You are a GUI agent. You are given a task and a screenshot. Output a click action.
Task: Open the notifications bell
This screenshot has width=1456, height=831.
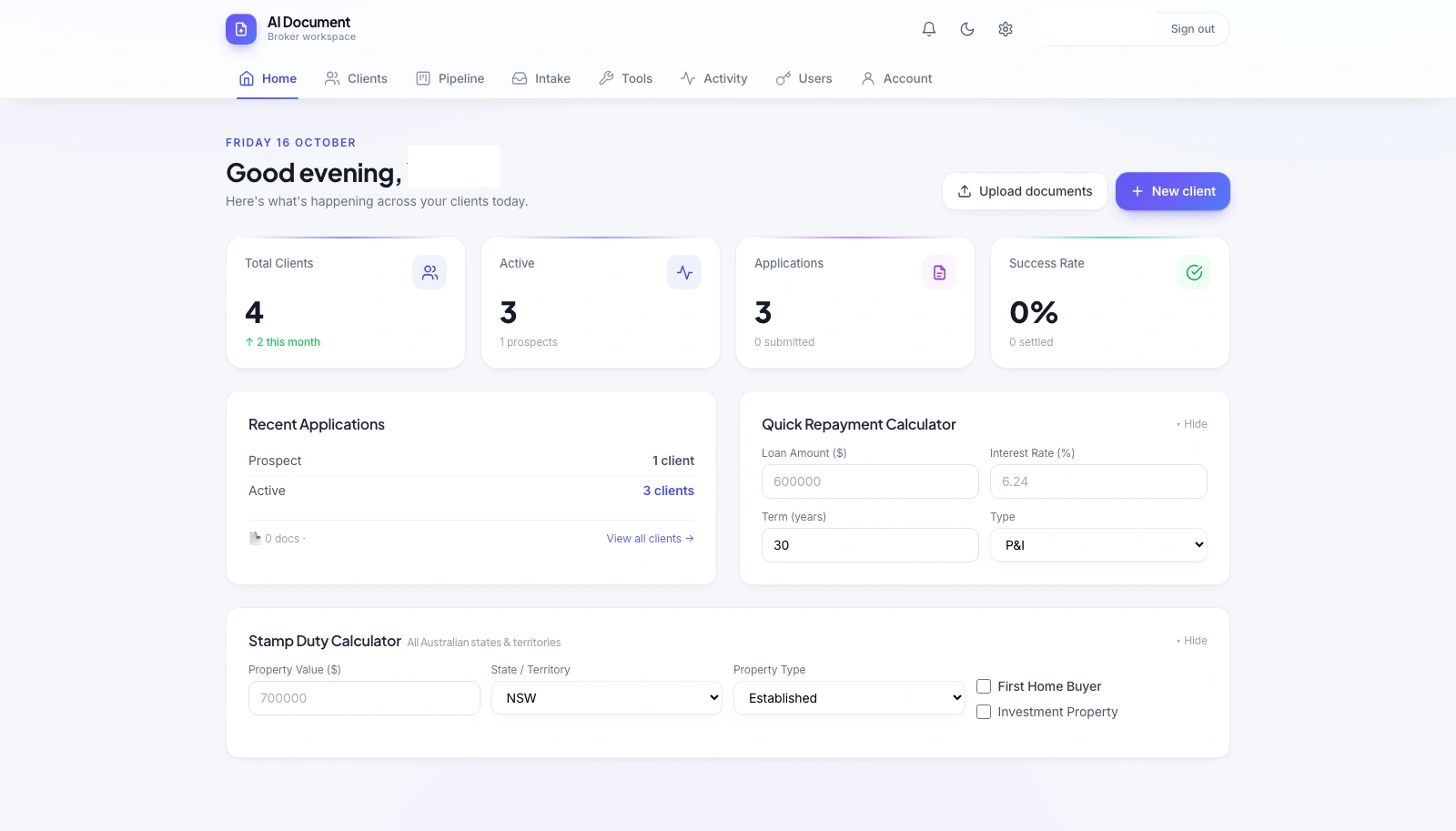(929, 29)
